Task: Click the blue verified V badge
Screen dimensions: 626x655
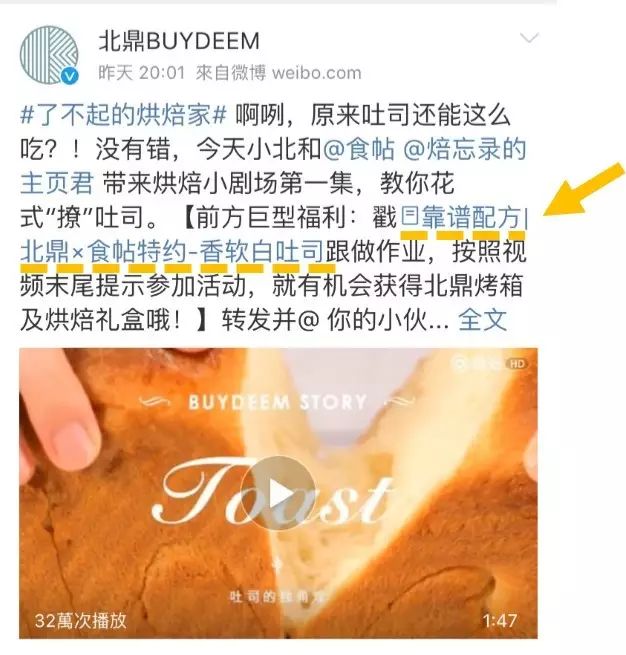Action: pos(69,76)
